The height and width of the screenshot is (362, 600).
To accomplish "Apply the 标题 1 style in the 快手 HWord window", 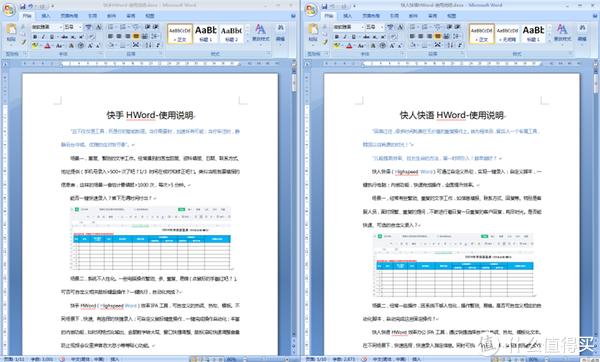I will tap(205, 34).
